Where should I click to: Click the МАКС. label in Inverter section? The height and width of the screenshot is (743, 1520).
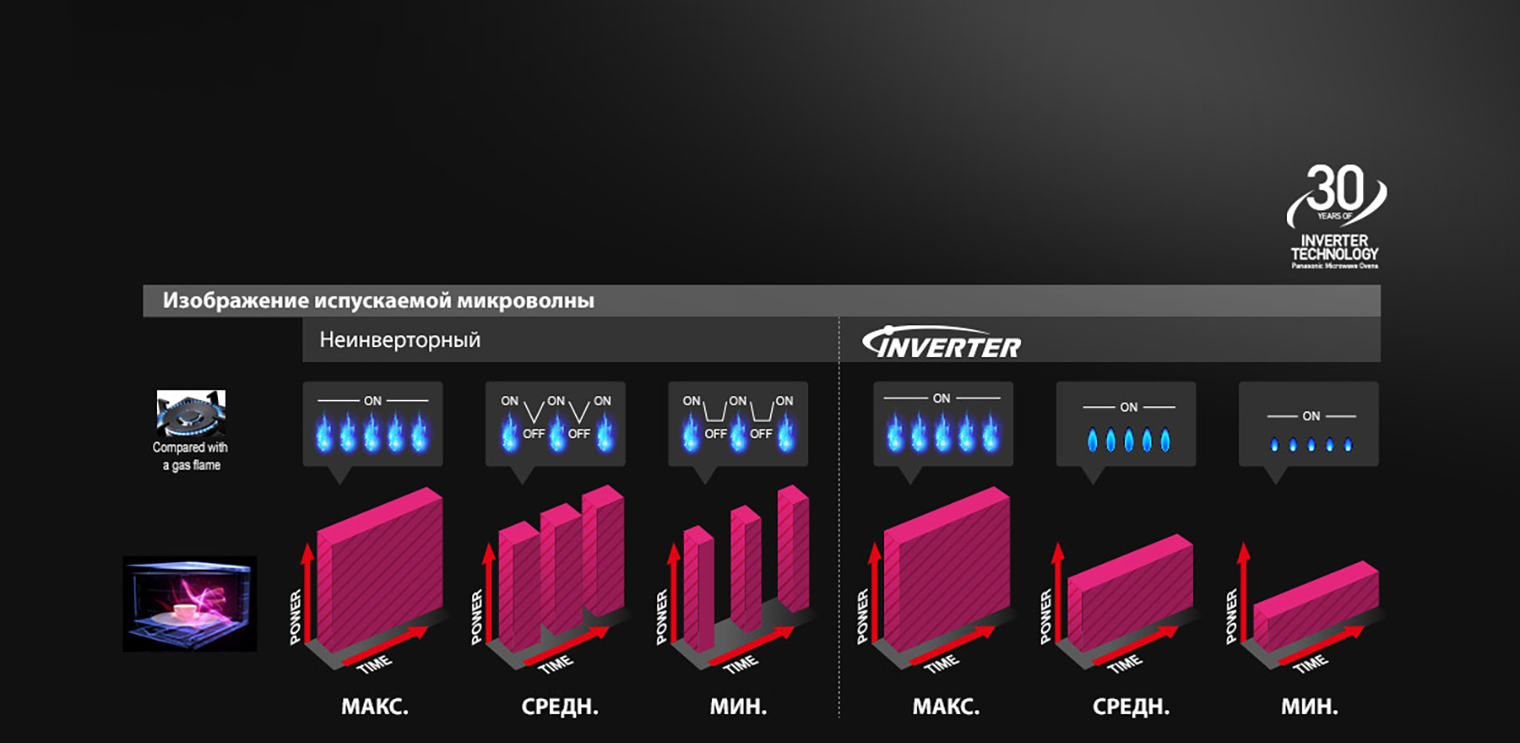[946, 707]
